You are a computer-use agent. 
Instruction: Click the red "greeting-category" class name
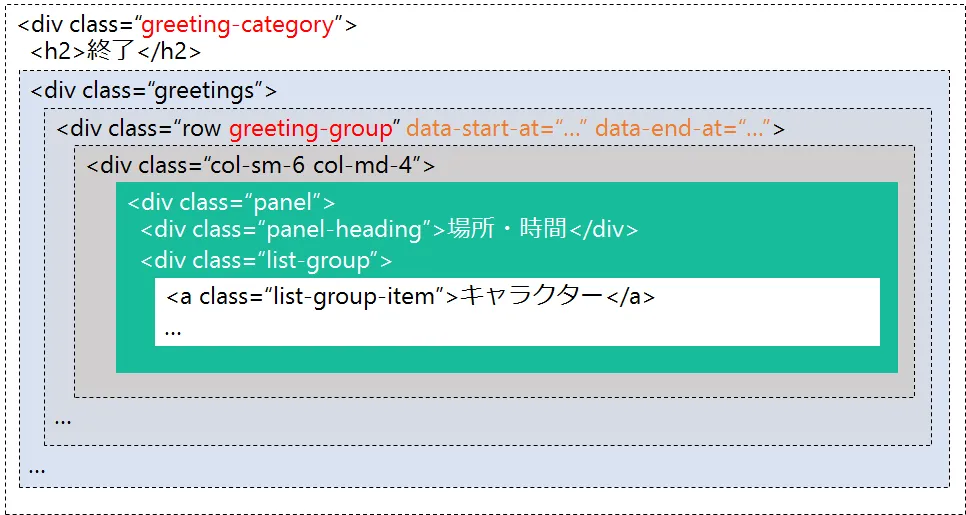point(237,25)
